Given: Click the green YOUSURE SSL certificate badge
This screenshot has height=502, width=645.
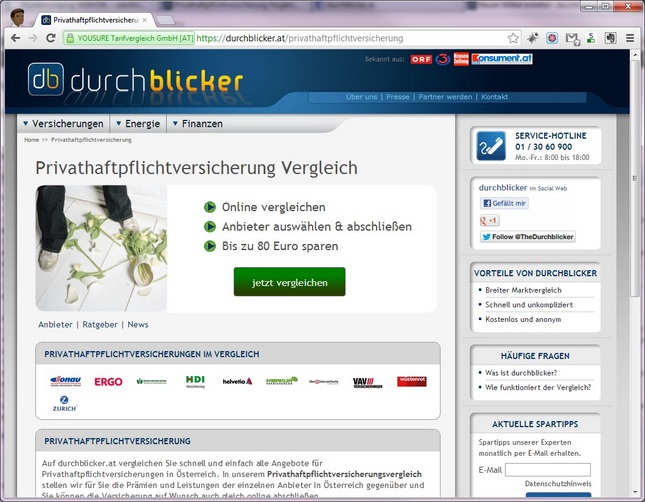Looking at the screenshot, I should click(x=129, y=38).
